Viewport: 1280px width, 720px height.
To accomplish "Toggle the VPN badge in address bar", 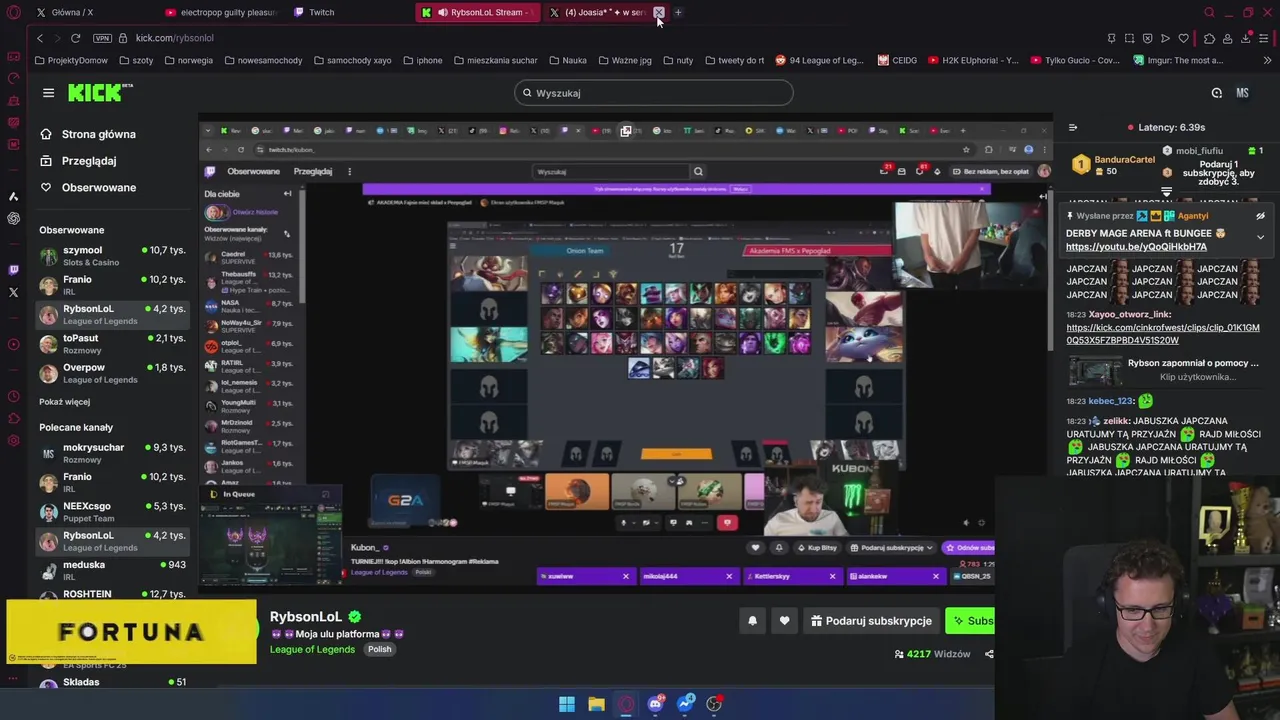I will click(102, 38).
